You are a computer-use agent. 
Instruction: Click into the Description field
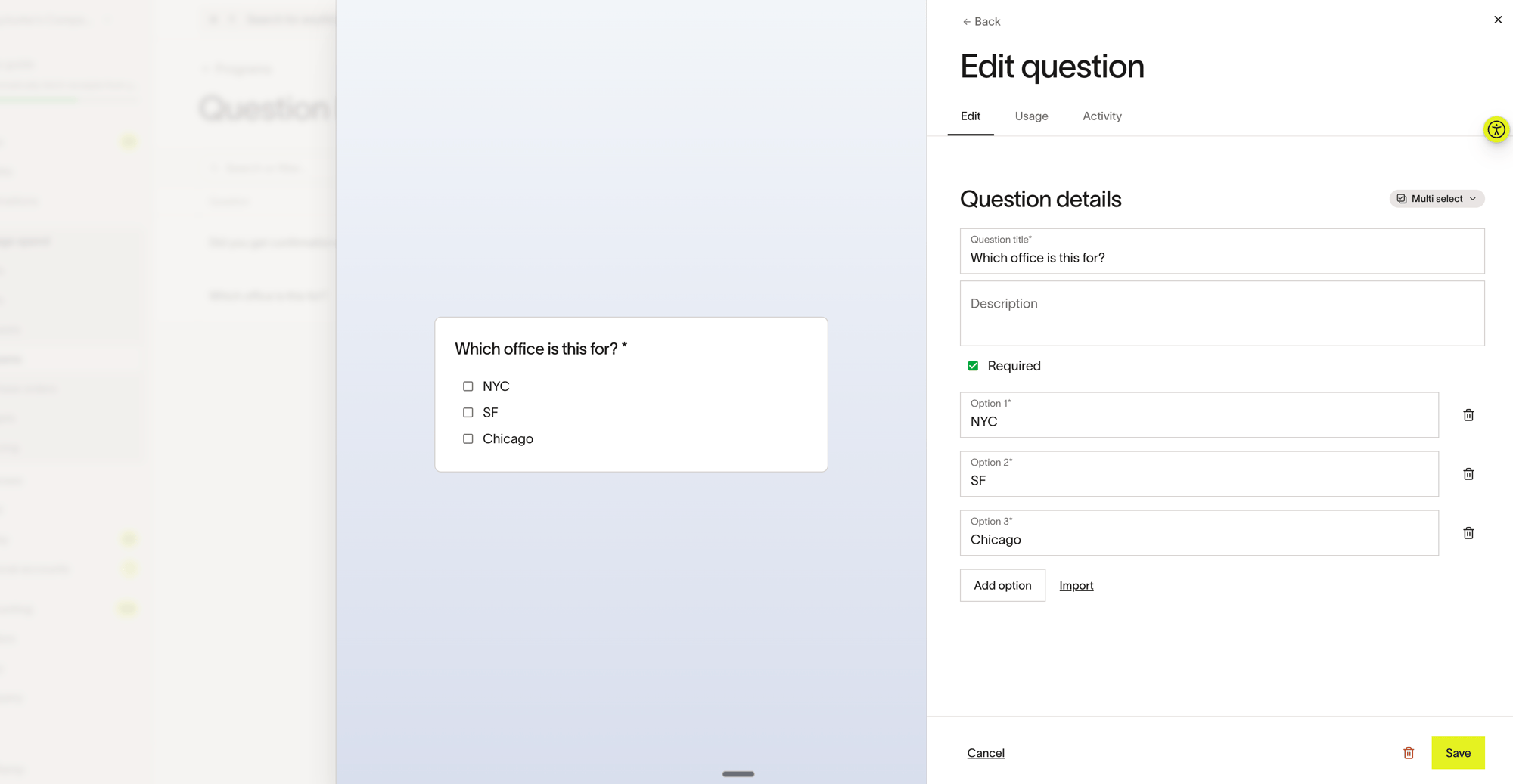1222,314
